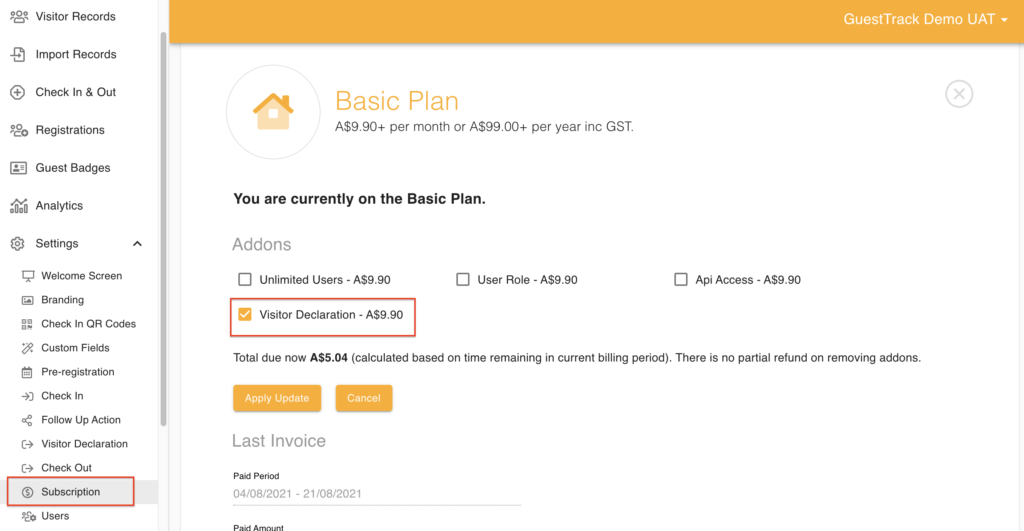Enable the Unlimited Users addon checkbox
Viewport: 1024px width, 531px height.
click(x=244, y=280)
